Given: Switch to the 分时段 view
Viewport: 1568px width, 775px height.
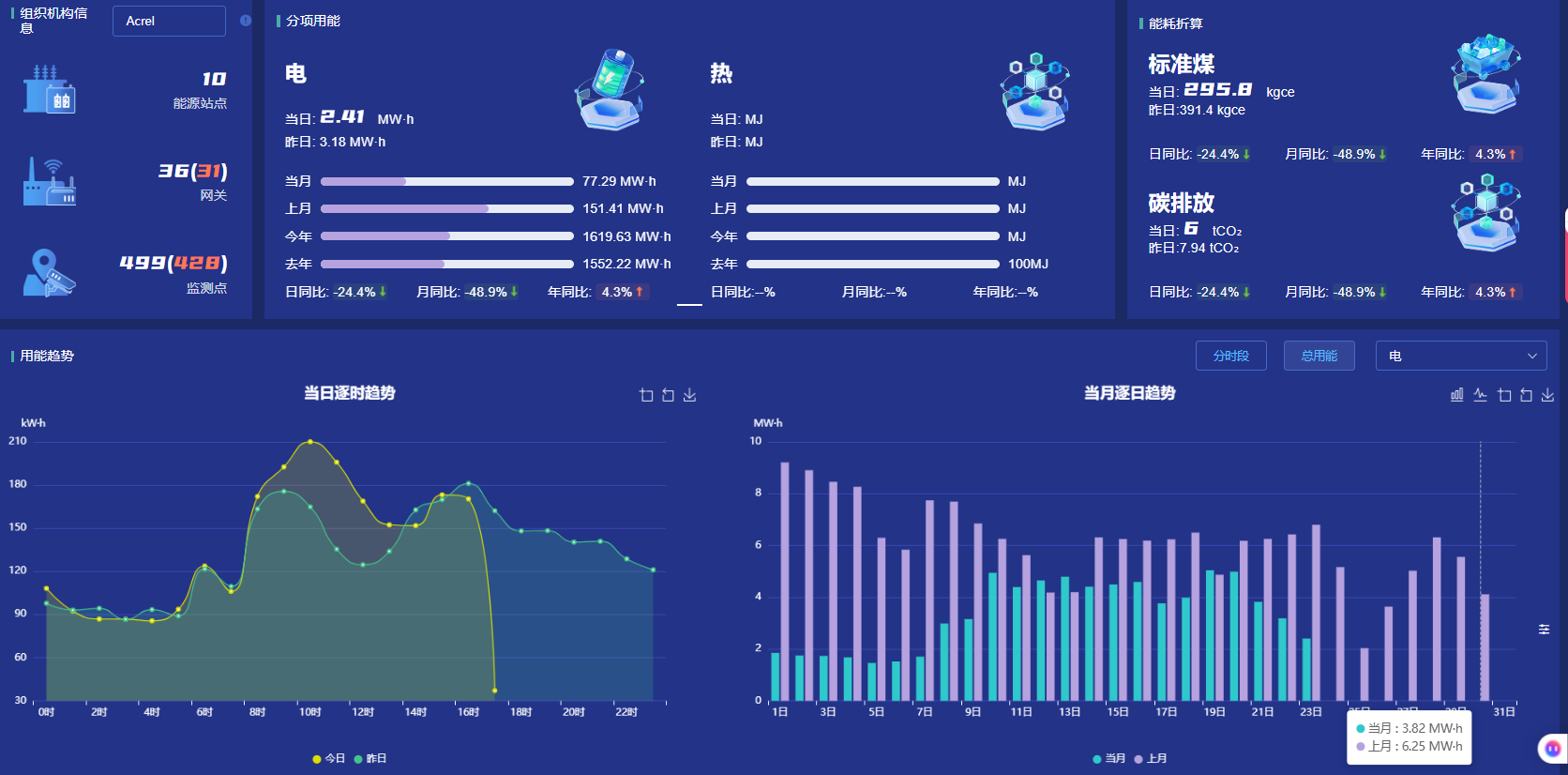Looking at the screenshot, I should click(1230, 356).
